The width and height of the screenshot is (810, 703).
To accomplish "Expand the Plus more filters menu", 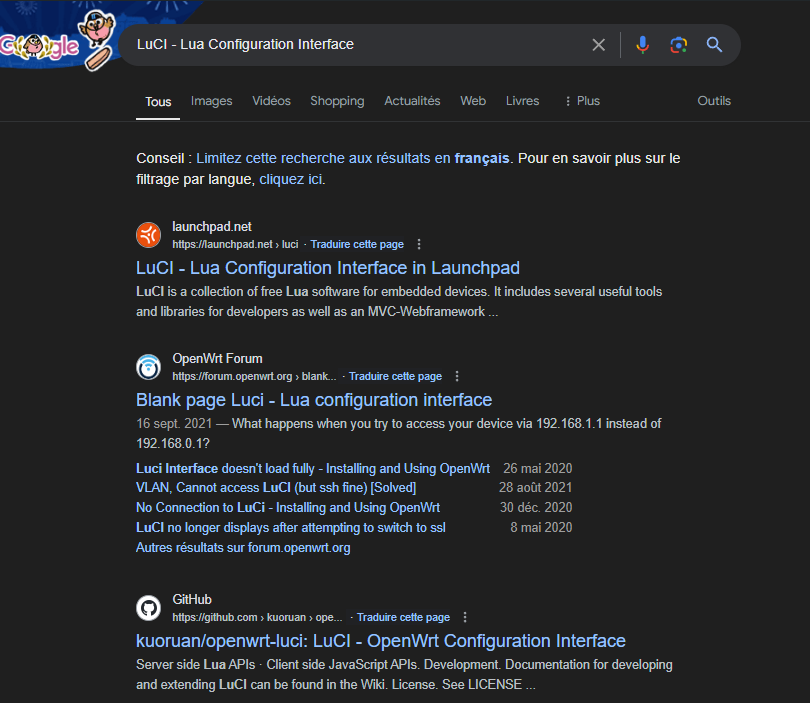I will pos(582,101).
